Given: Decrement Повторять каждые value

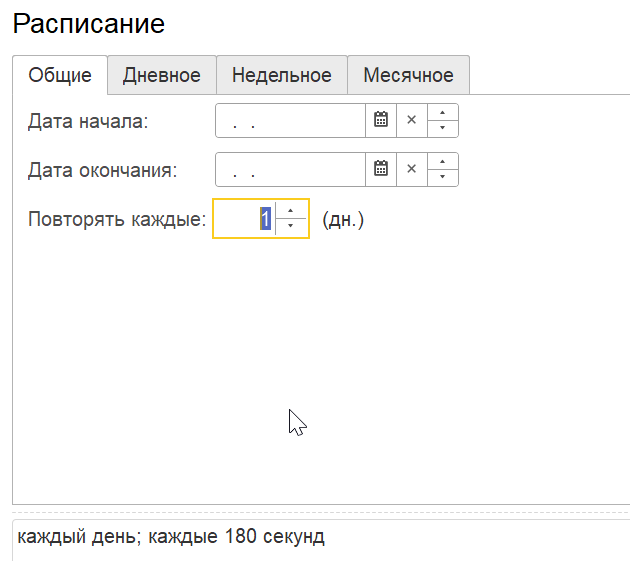Looking at the screenshot, I should [290, 226].
